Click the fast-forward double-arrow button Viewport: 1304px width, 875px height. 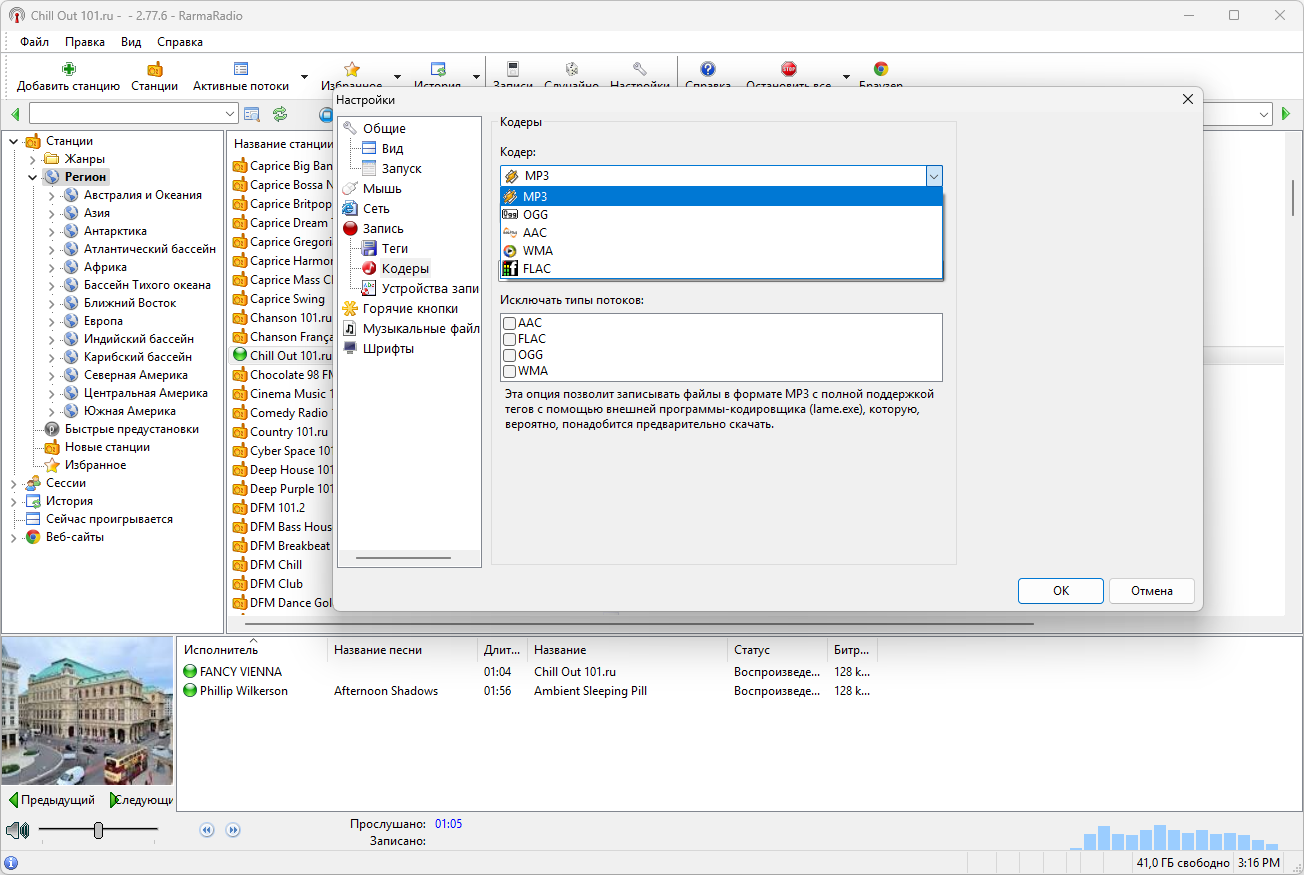click(233, 829)
